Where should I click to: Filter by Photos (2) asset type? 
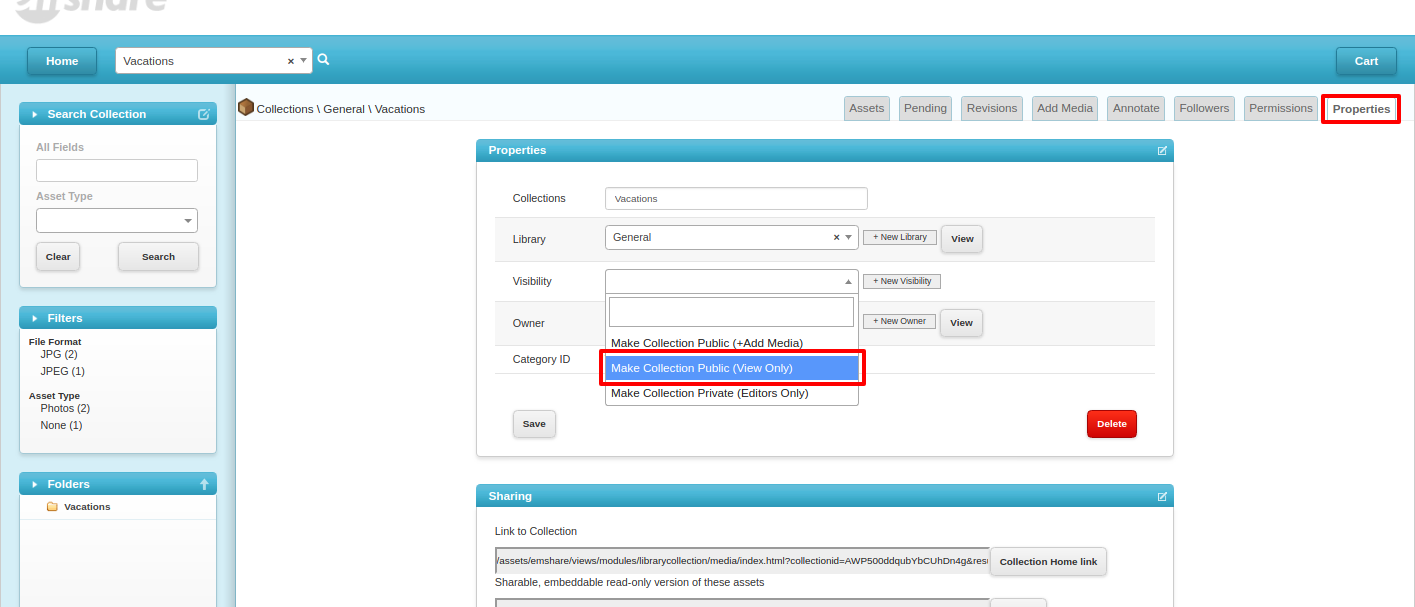[x=65, y=408]
